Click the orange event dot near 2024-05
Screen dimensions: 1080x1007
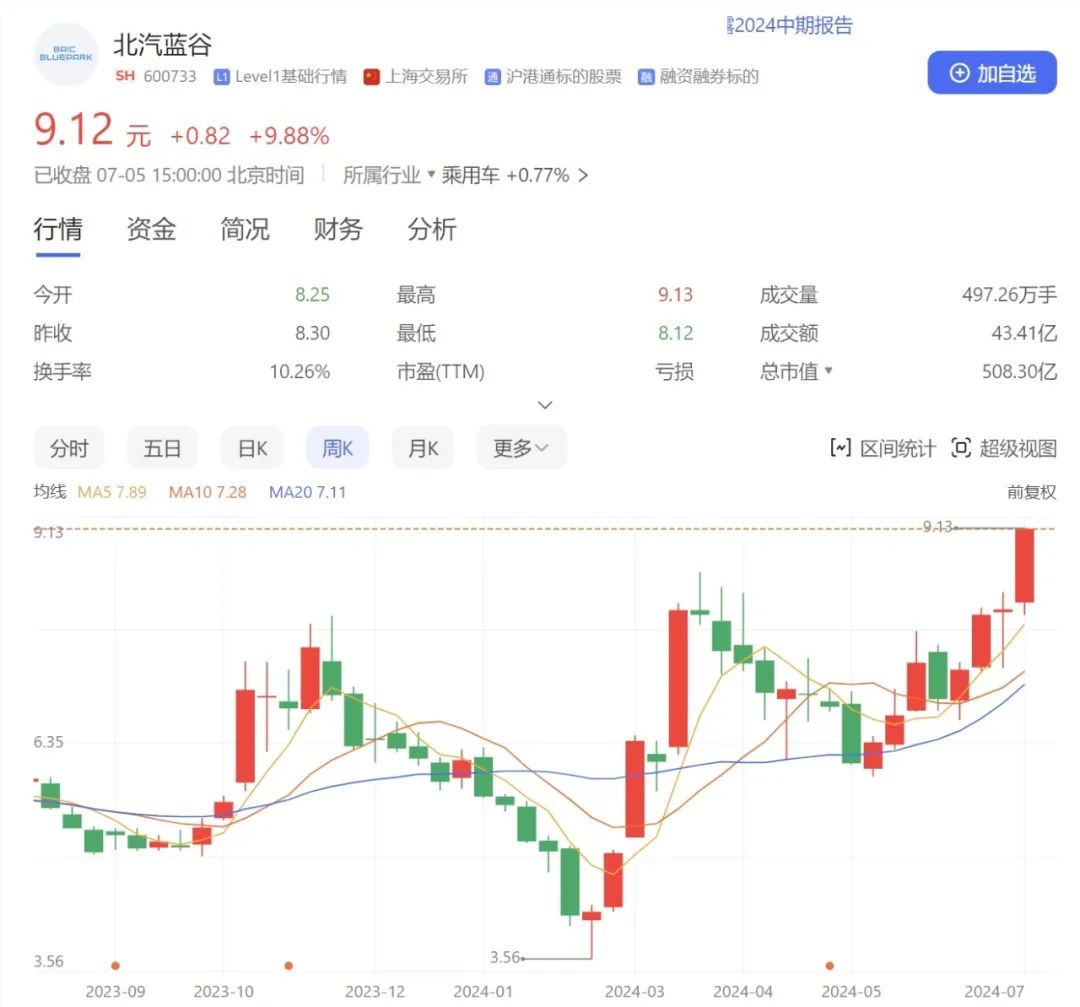tap(830, 966)
